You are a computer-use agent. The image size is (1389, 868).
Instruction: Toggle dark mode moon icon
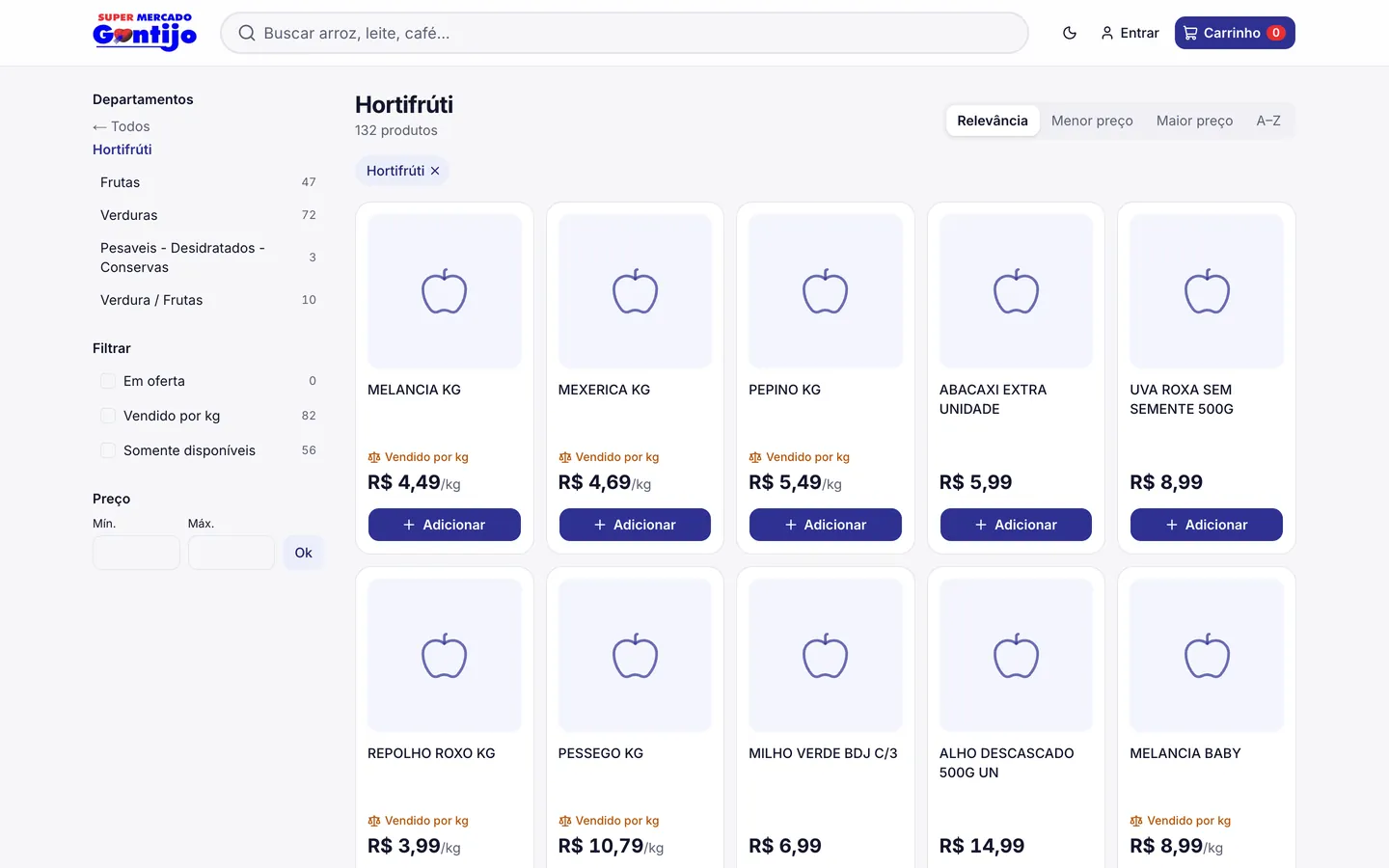(1070, 33)
